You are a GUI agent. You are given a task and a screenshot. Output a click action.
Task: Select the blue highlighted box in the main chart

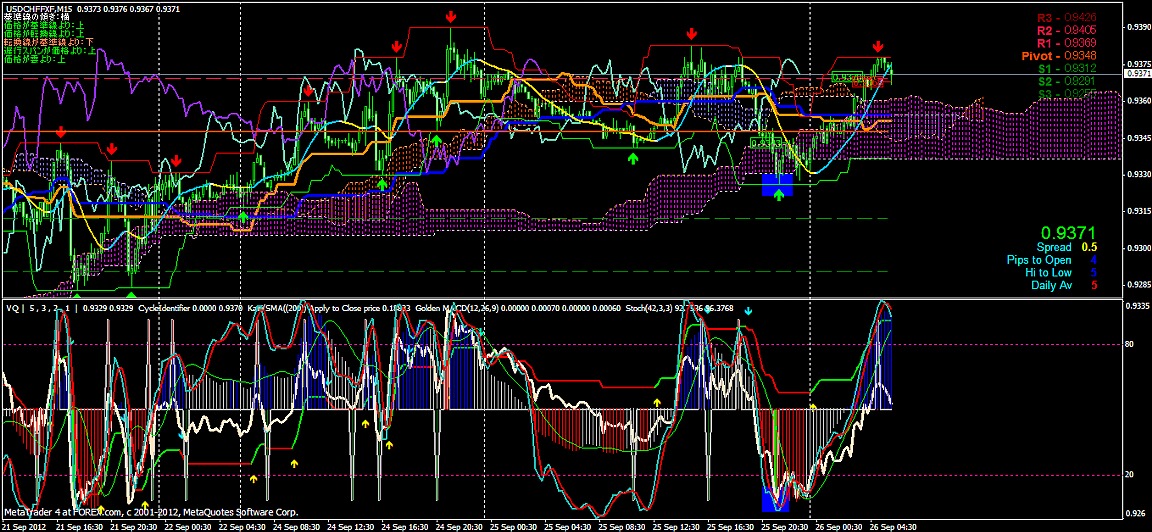pos(777,184)
